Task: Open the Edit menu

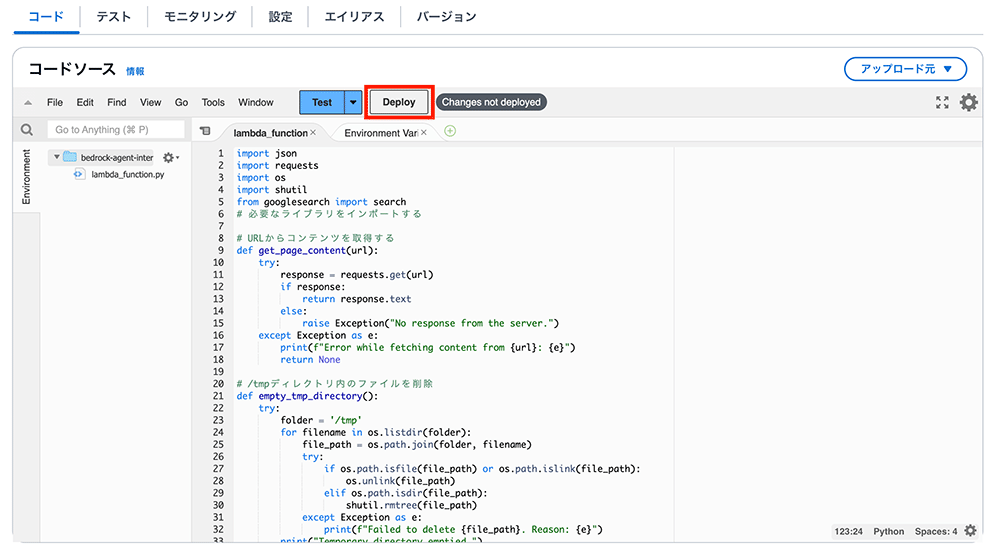Action: coord(85,102)
